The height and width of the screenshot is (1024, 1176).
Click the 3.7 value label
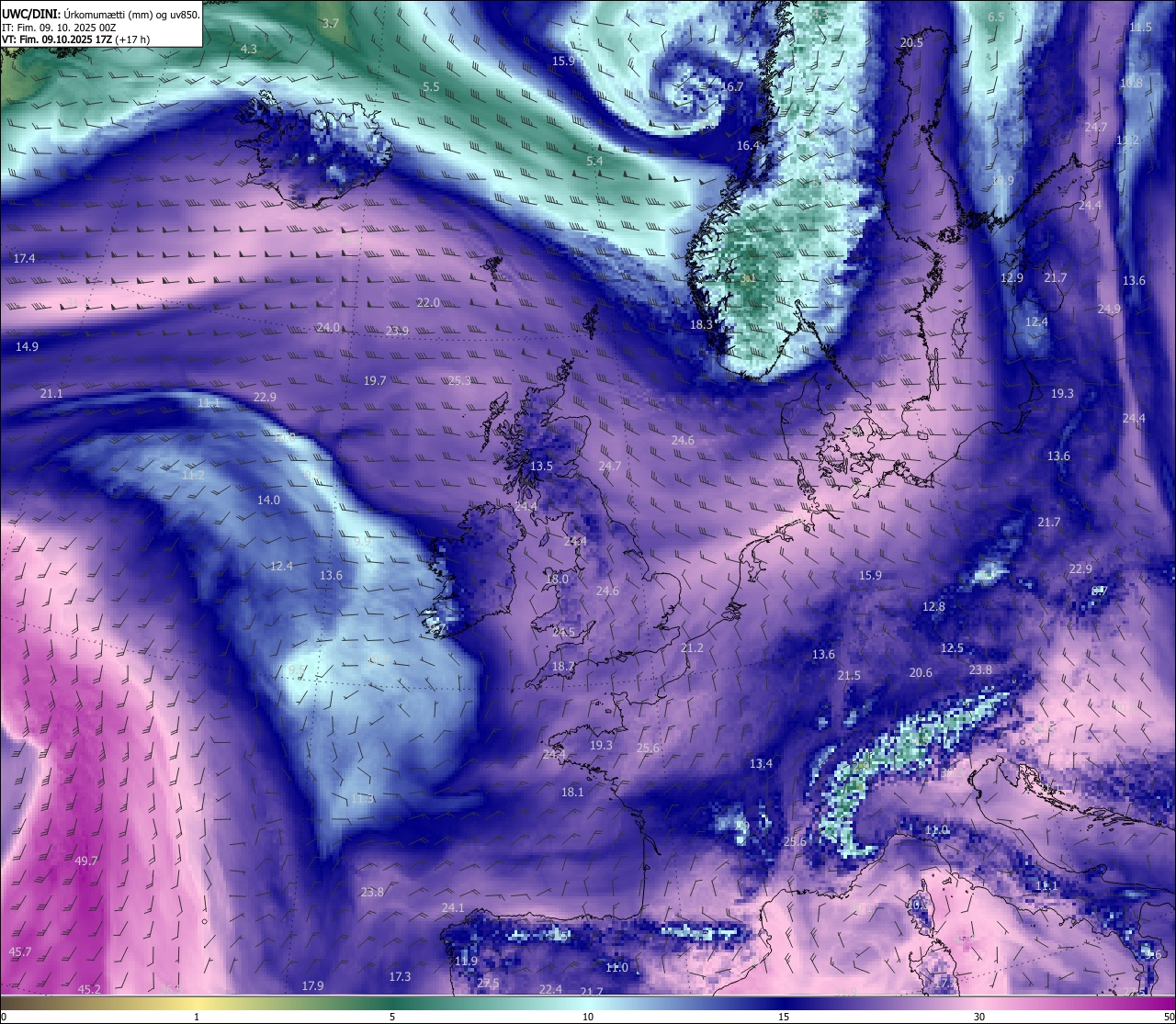(332, 23)
